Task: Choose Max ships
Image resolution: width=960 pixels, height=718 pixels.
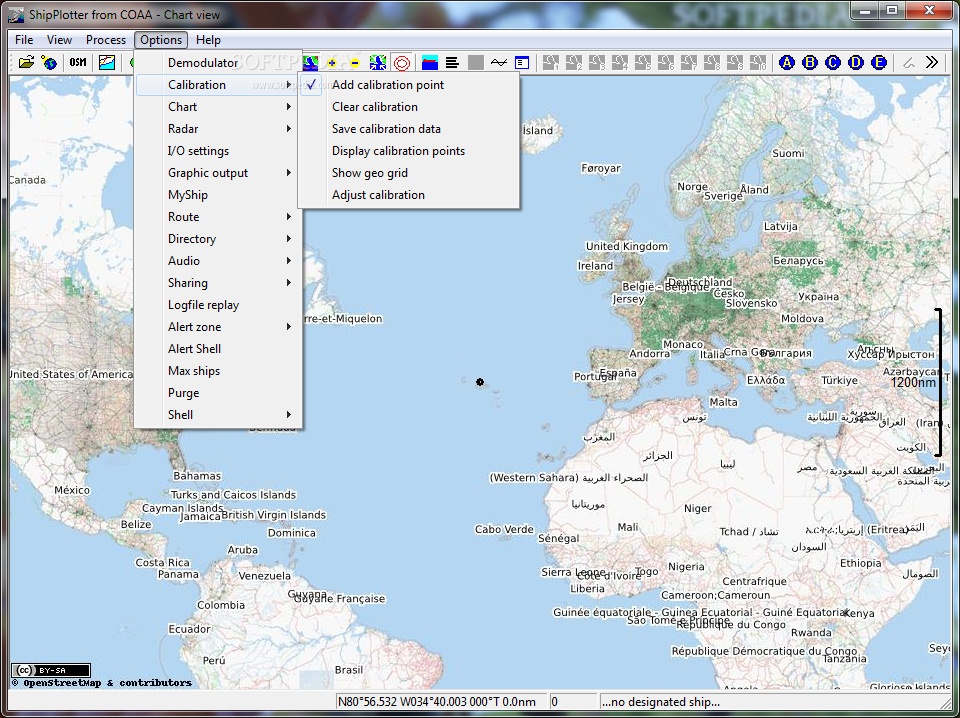Action: 218,371
